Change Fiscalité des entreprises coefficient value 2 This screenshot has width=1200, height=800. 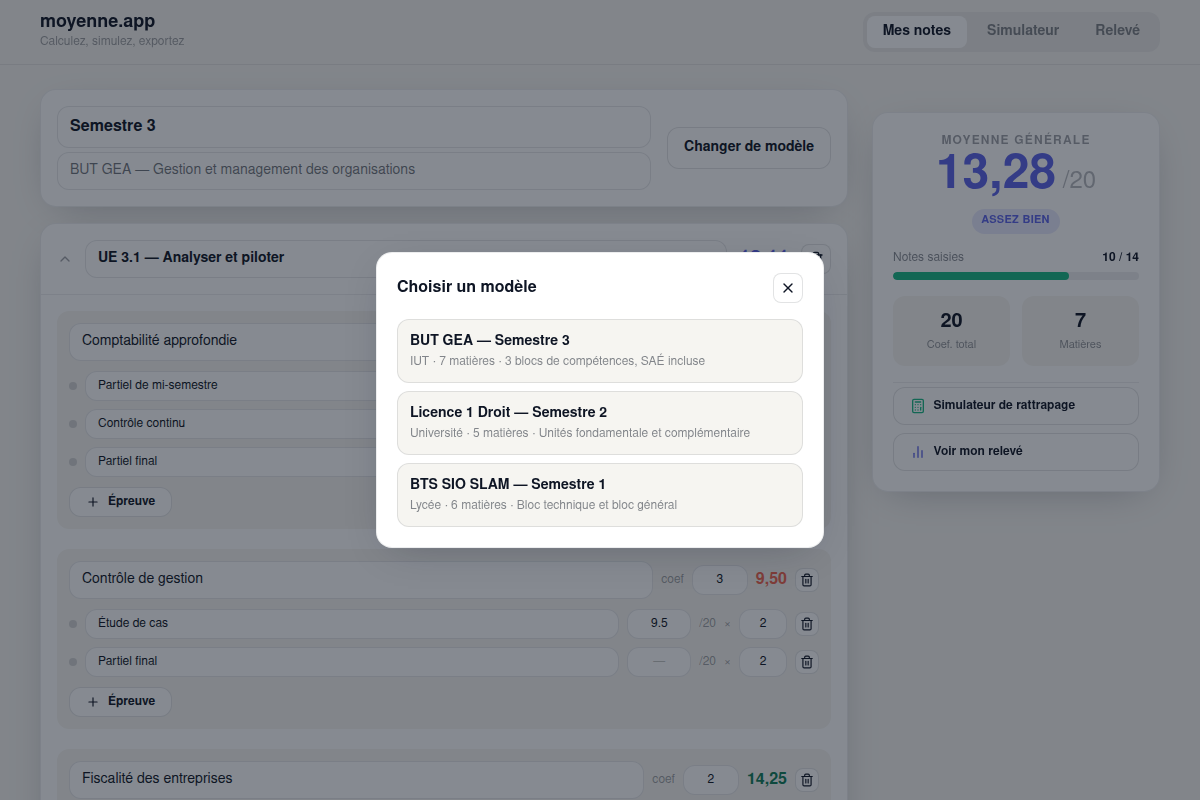[x=710, y=779]
